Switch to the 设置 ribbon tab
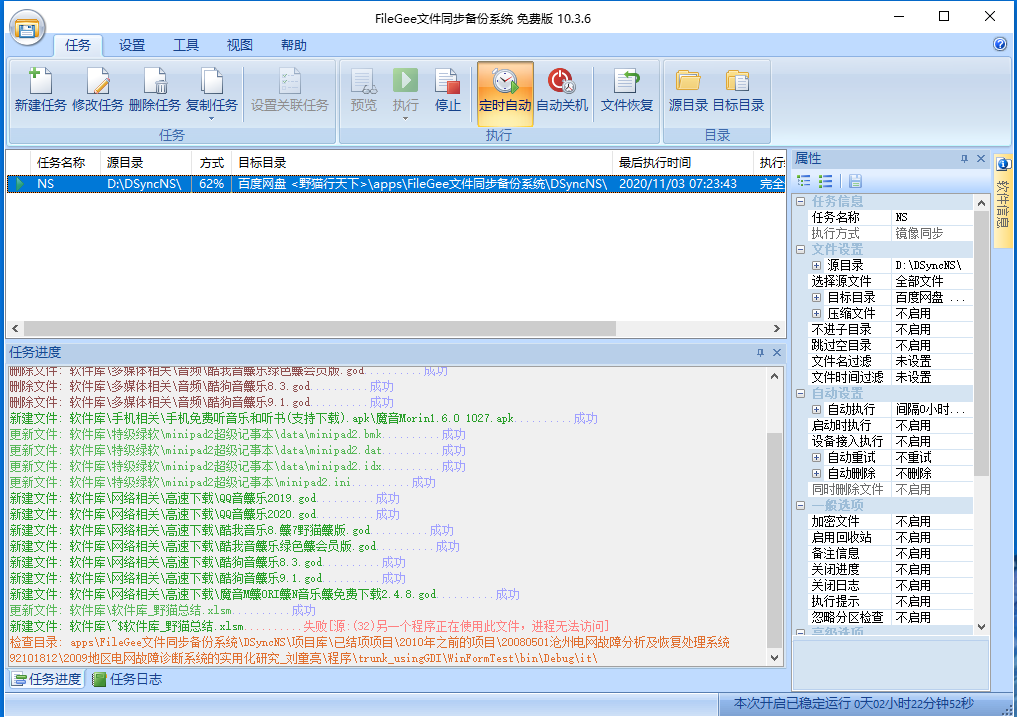 point(132,45)
